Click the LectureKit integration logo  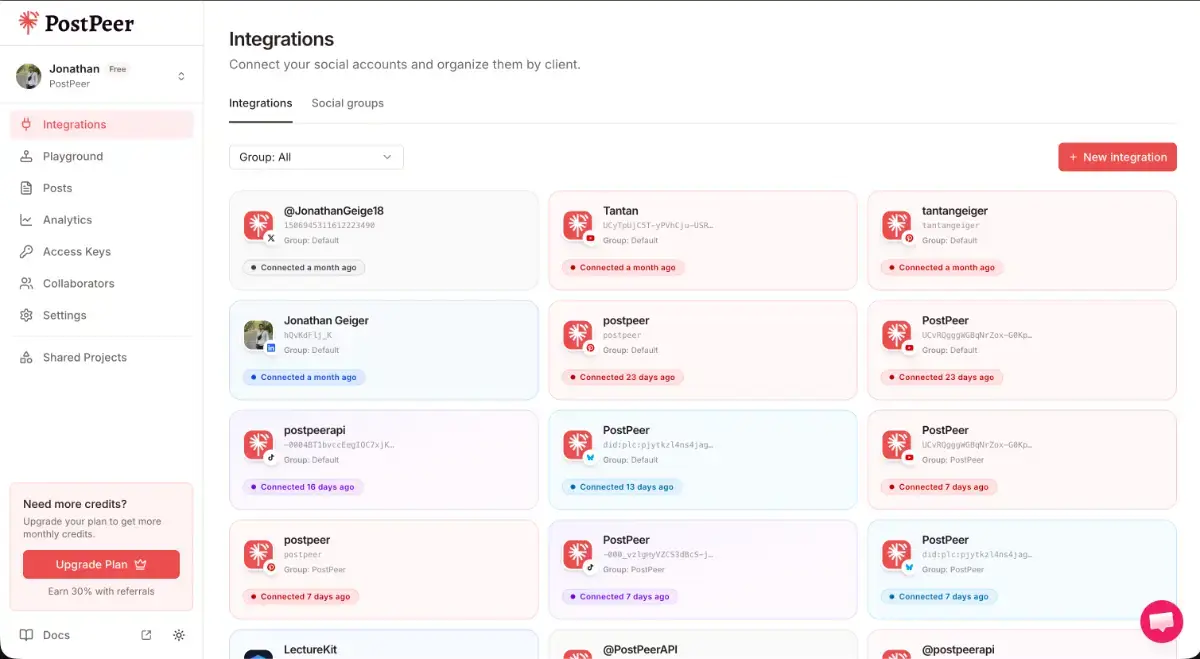click(x=259, y=654)
